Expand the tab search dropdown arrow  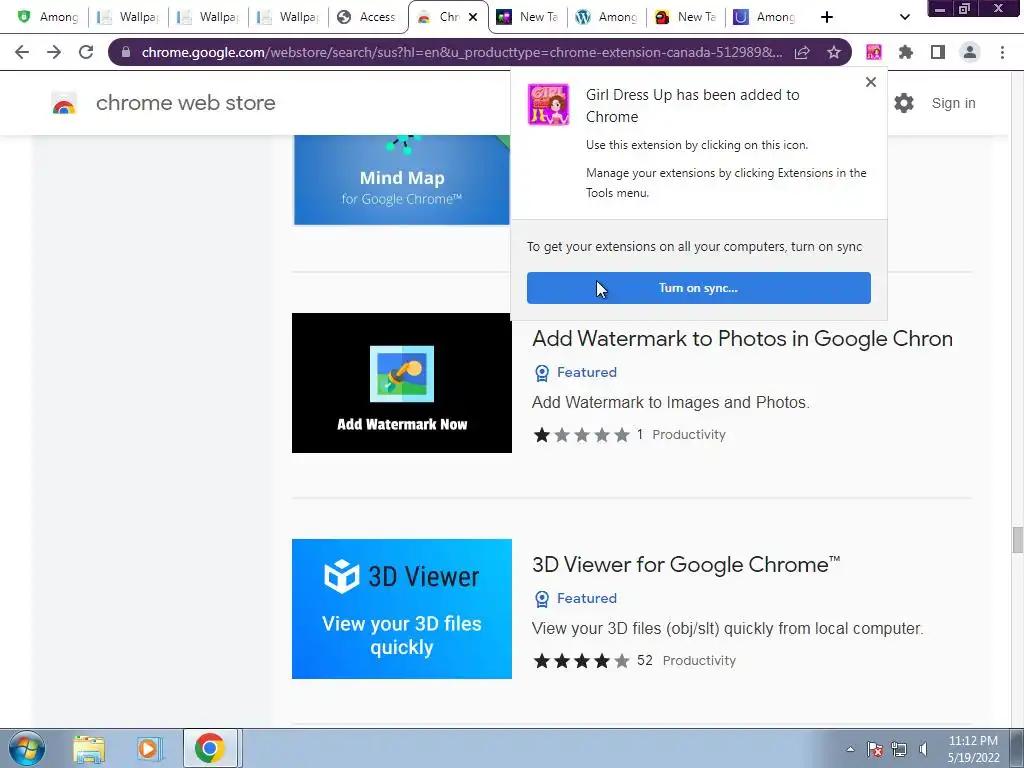click(x=904, y=17)
